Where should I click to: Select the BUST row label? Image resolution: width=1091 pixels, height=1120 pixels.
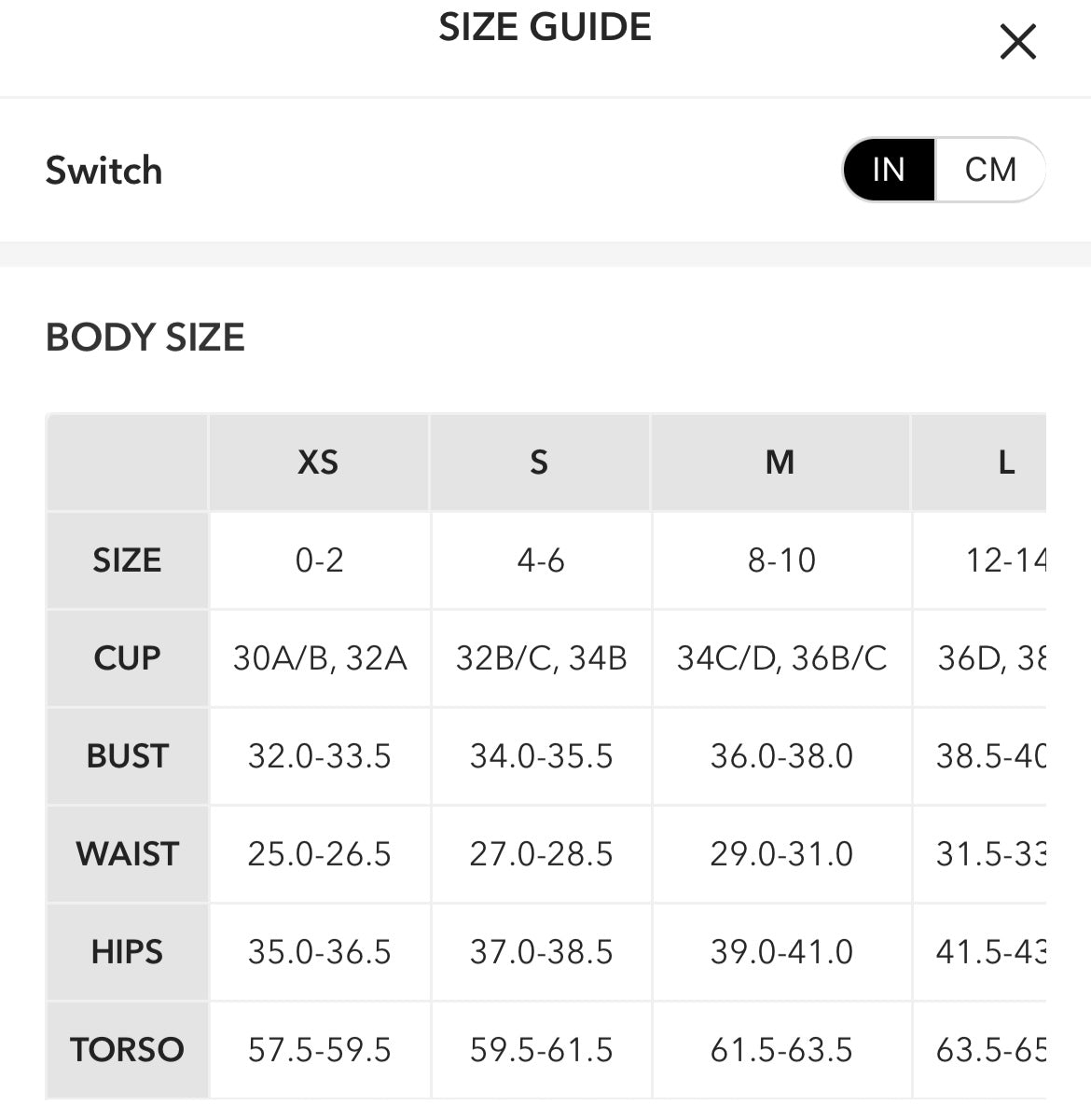coord(127,756)
